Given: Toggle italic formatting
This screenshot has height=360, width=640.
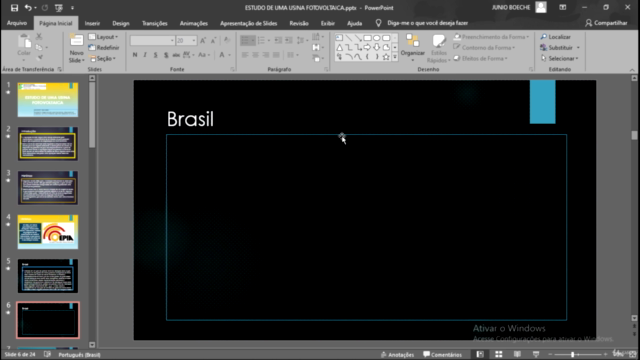Looking at the screenshot, I should tap(145, 55).
